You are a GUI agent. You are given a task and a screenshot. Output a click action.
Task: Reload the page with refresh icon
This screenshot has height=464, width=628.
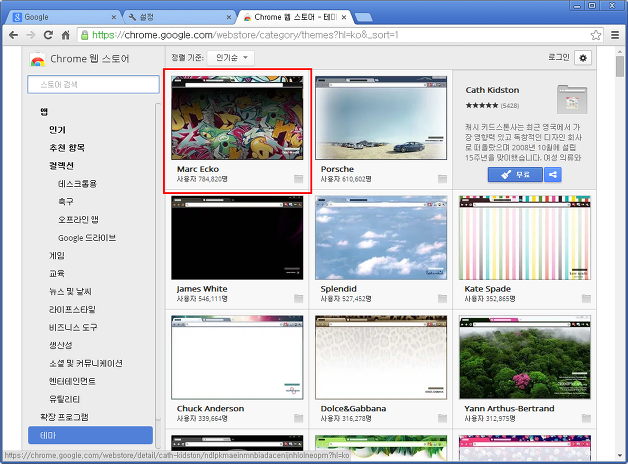(48, 35)
